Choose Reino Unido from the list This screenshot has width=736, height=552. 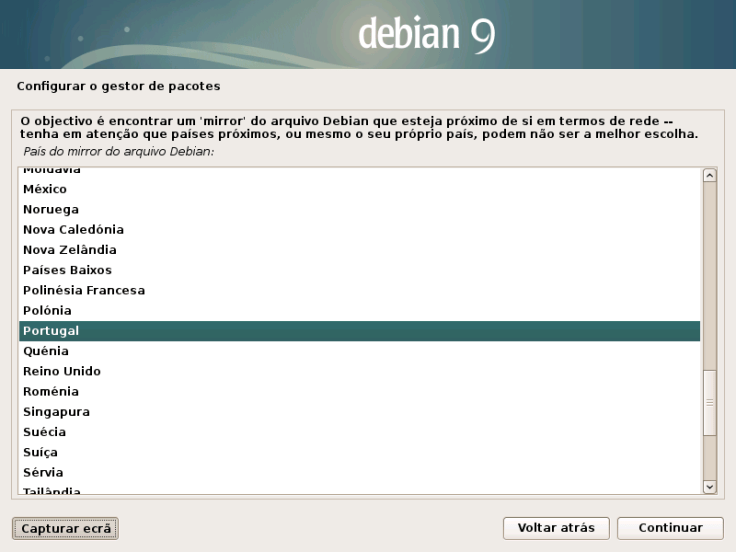pos(62,371)
